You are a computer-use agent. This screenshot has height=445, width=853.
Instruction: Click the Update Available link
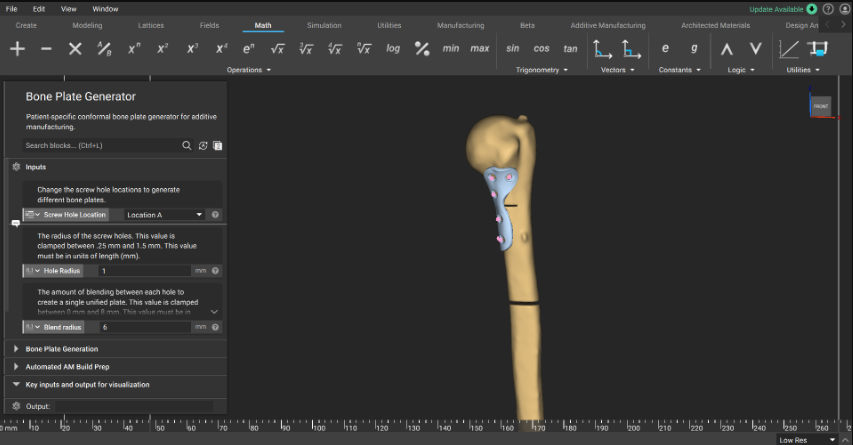pyautogui.click(x=776, y=9)
